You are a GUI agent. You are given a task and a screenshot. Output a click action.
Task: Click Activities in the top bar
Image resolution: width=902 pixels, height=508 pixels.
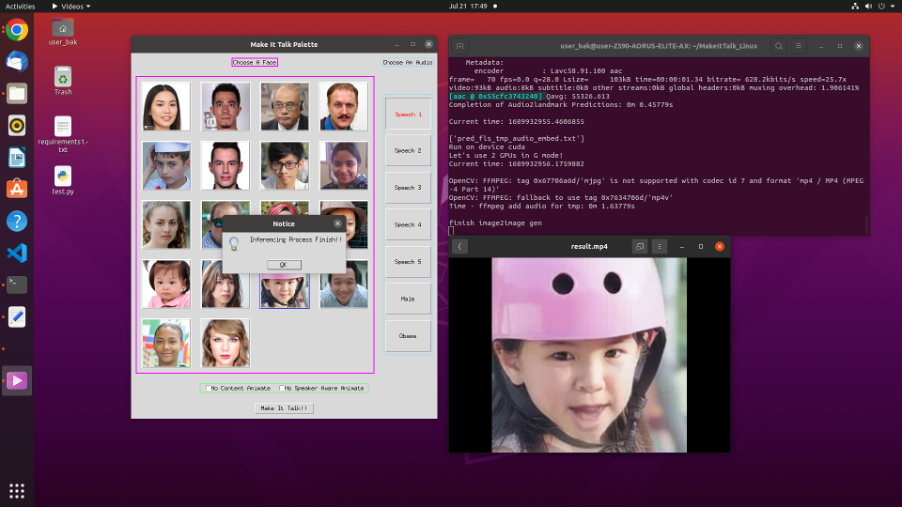(20, 6)
